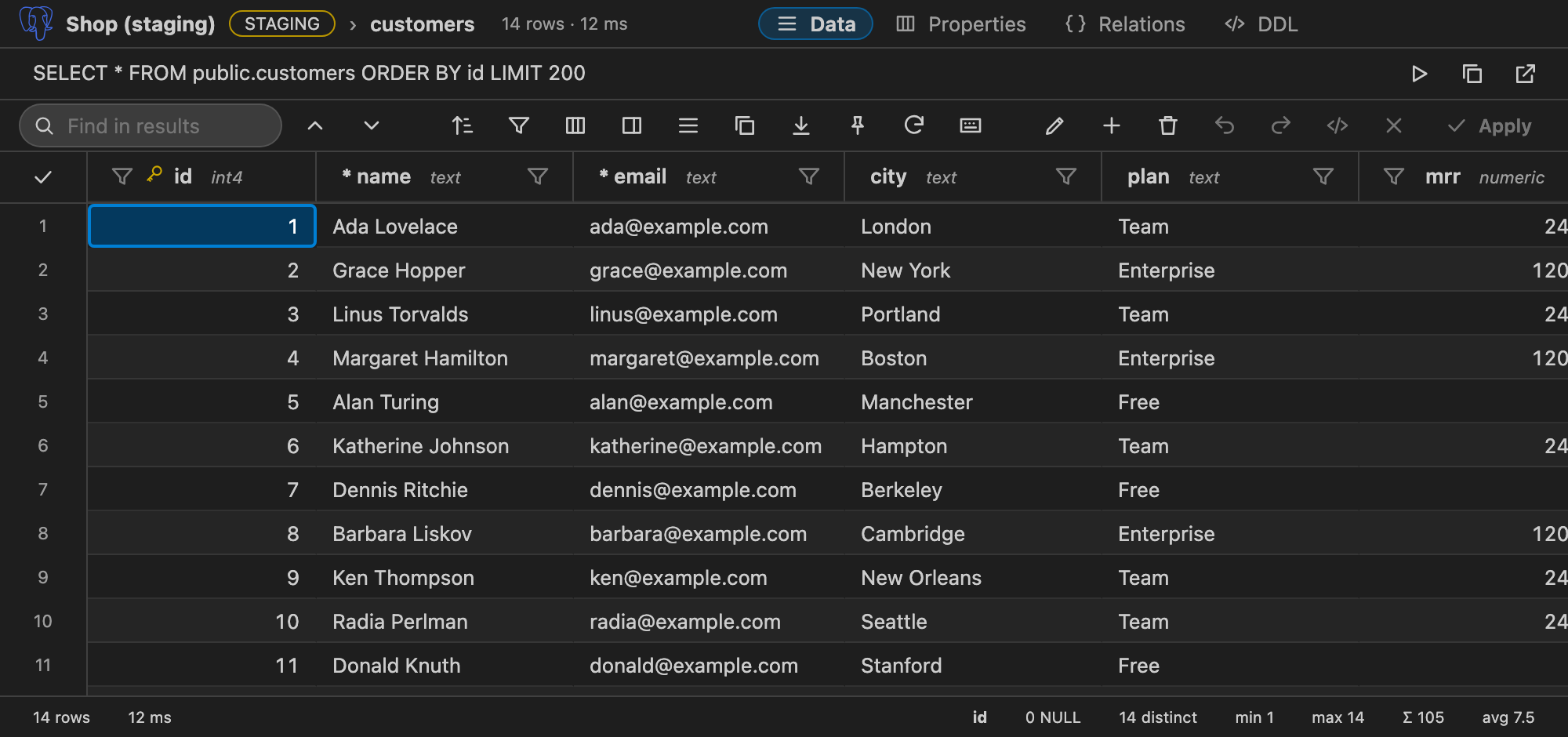This screenshot has width=1568, height=737.
Task: Export results with the download icon
Action: pos(801,125)
